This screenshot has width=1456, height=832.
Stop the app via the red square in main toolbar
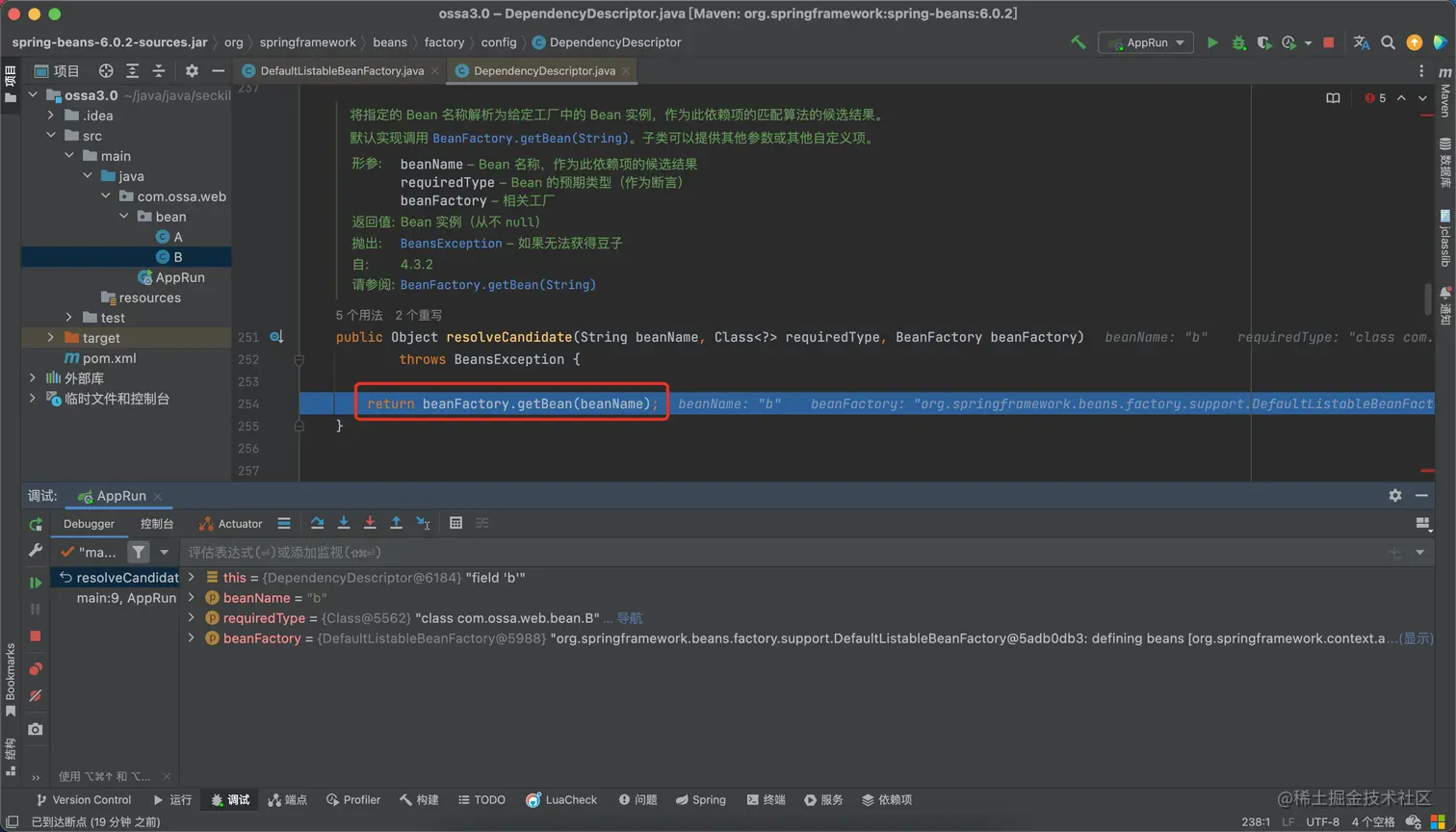click(x=1329, y=42)
